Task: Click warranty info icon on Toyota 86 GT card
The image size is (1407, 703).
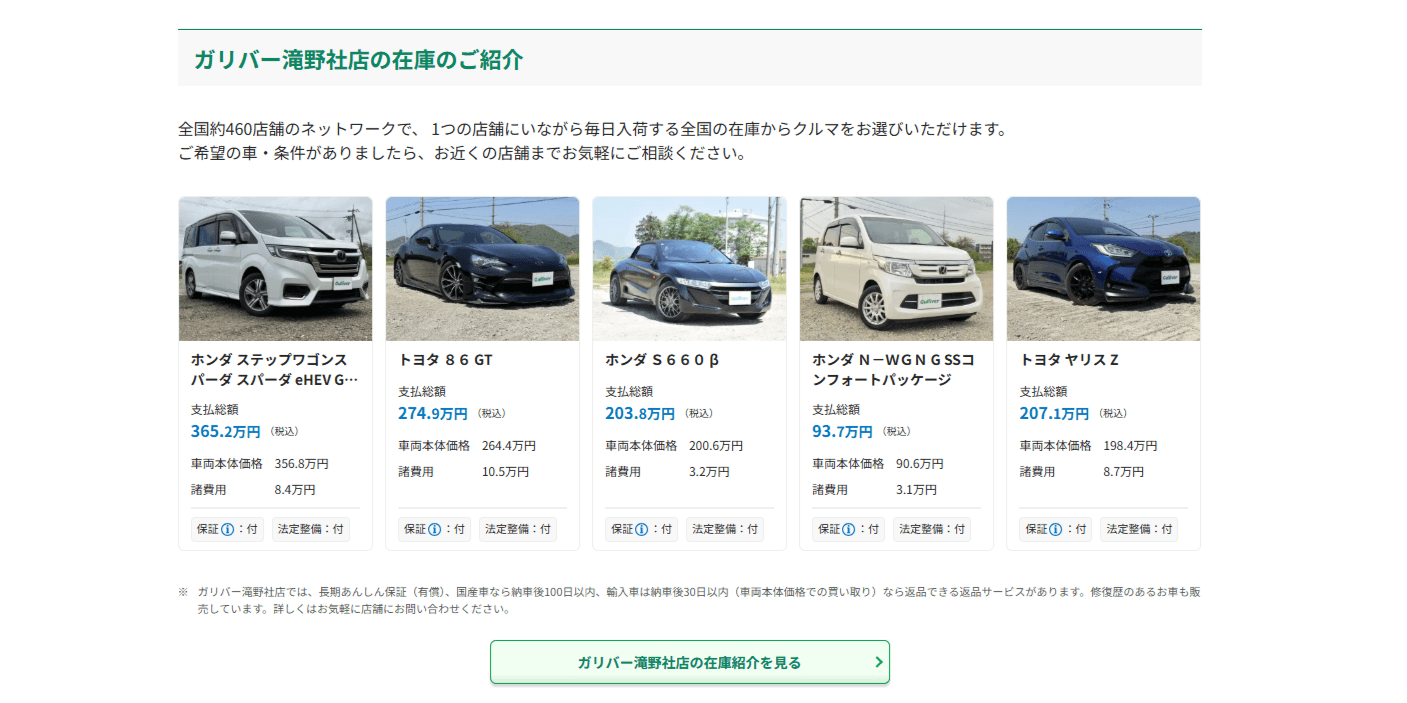Action: pyautogui.click(x=434, y=530)
